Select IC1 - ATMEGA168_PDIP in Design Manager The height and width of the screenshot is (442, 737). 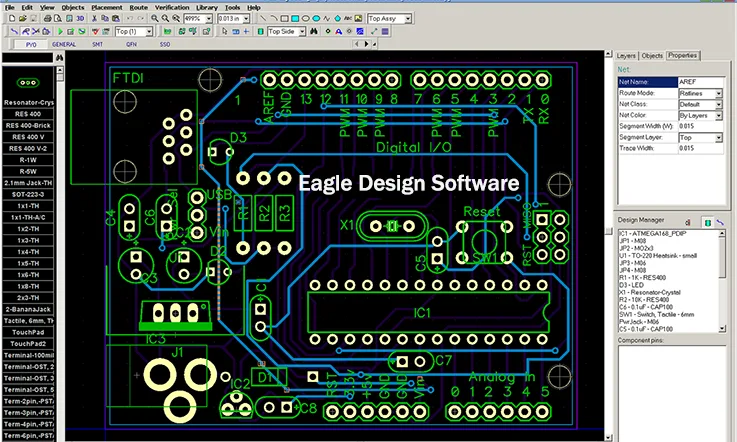tap(653, 233)
